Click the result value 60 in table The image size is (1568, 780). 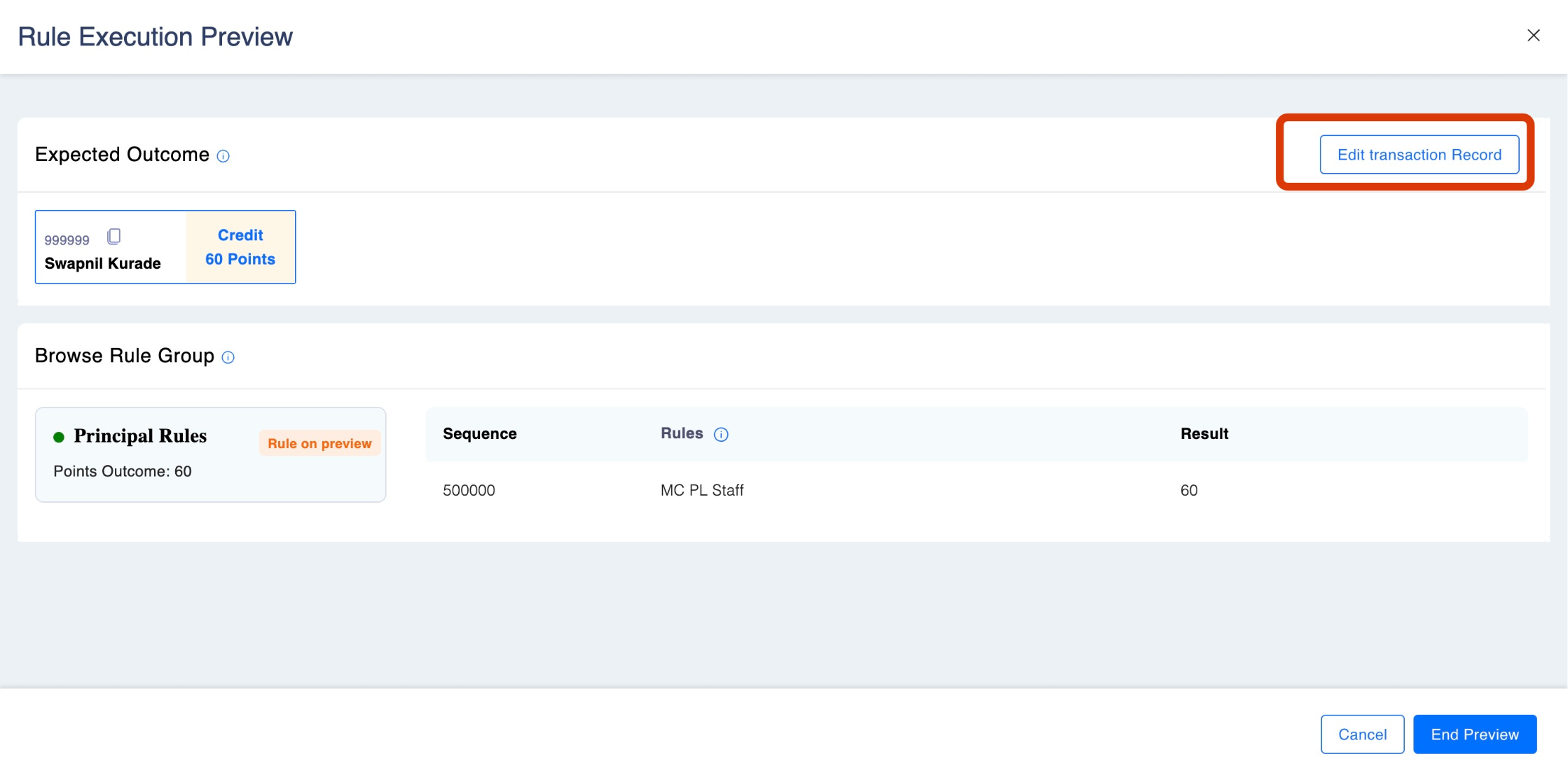(x=1188, y=491)
